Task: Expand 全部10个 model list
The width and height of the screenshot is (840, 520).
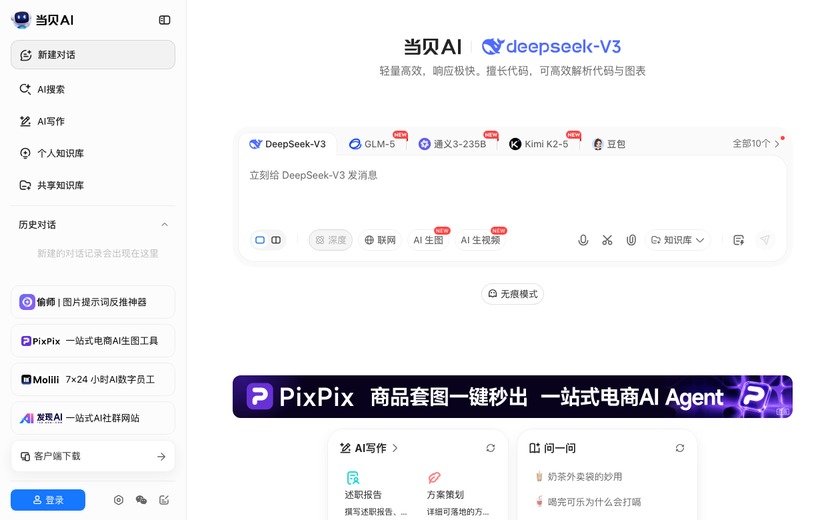Action: (x=756, y=144)
